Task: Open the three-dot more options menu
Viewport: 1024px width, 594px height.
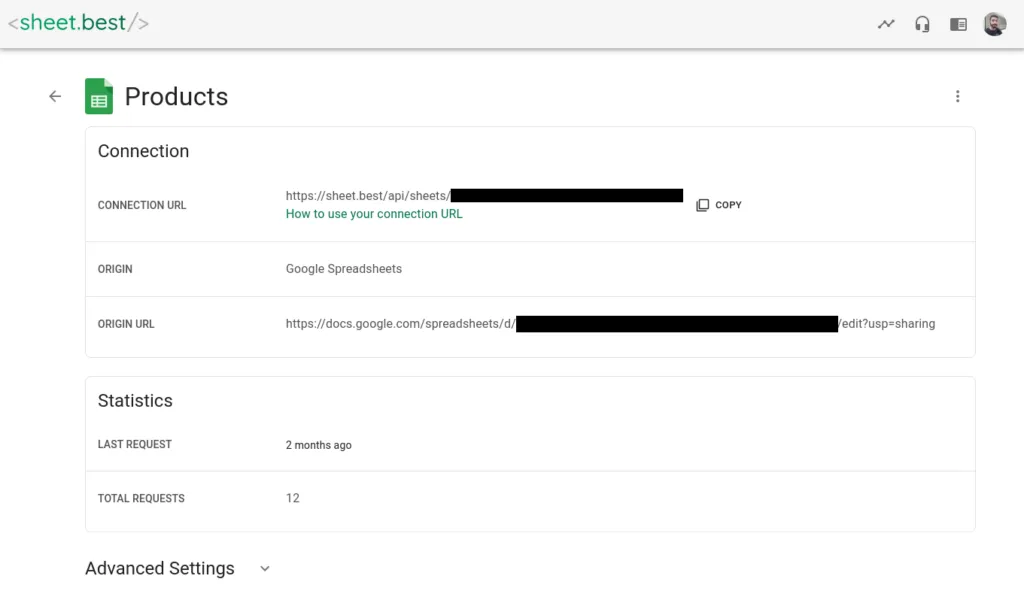Action: [957, 97]
